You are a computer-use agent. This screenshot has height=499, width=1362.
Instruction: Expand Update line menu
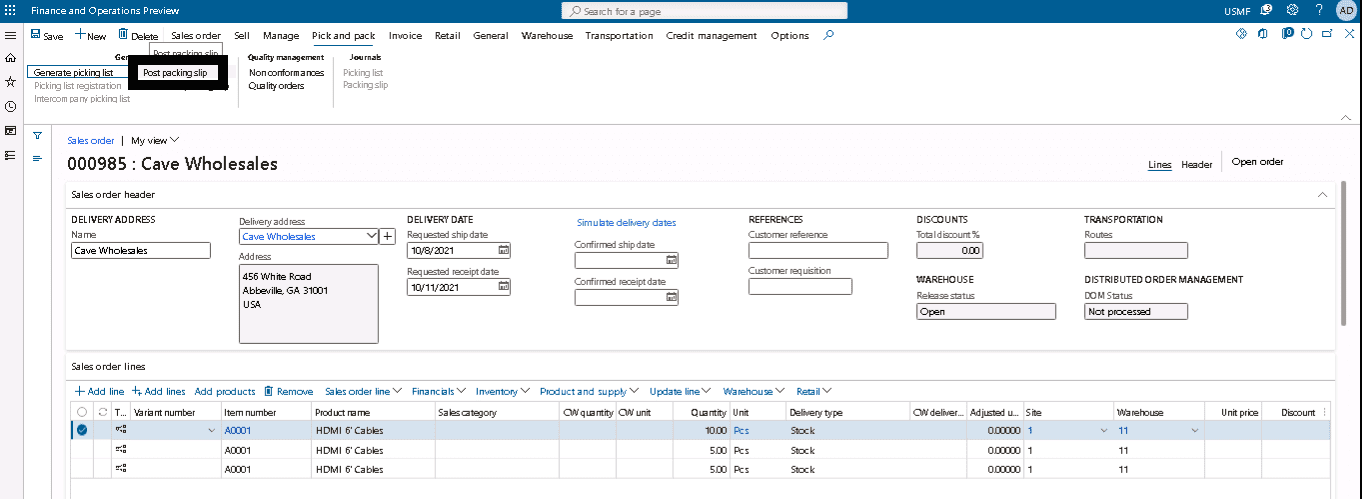pyautogui.click(x=681, y=391)
